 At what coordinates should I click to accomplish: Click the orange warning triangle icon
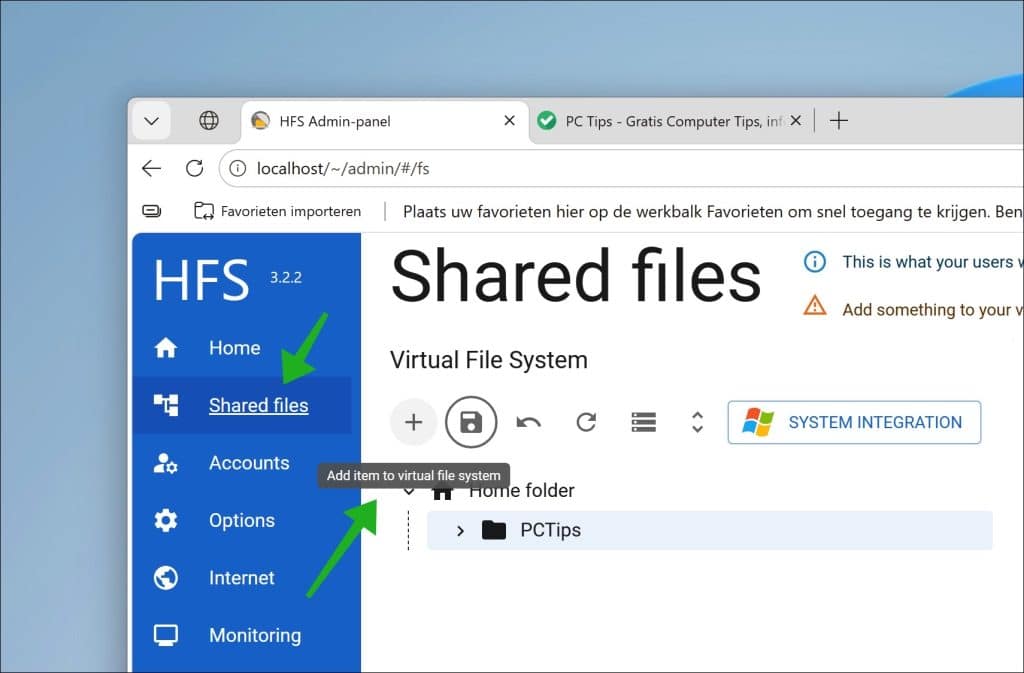[814, 305]
